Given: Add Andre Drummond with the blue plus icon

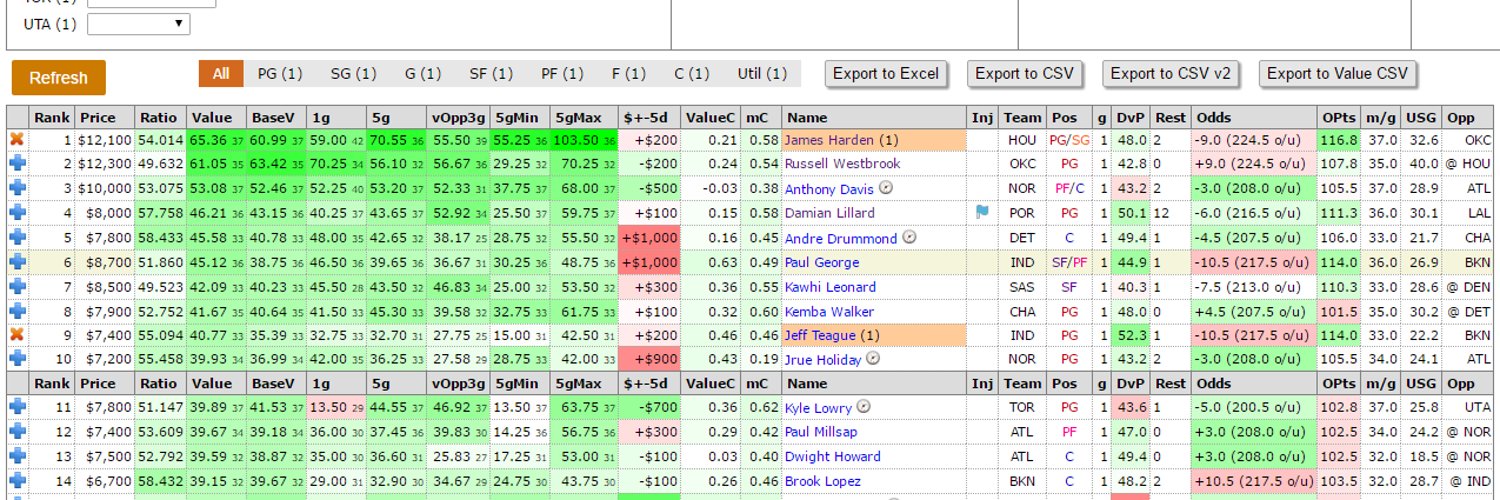Looking at the screenshot, I should [x=17, y=238].
